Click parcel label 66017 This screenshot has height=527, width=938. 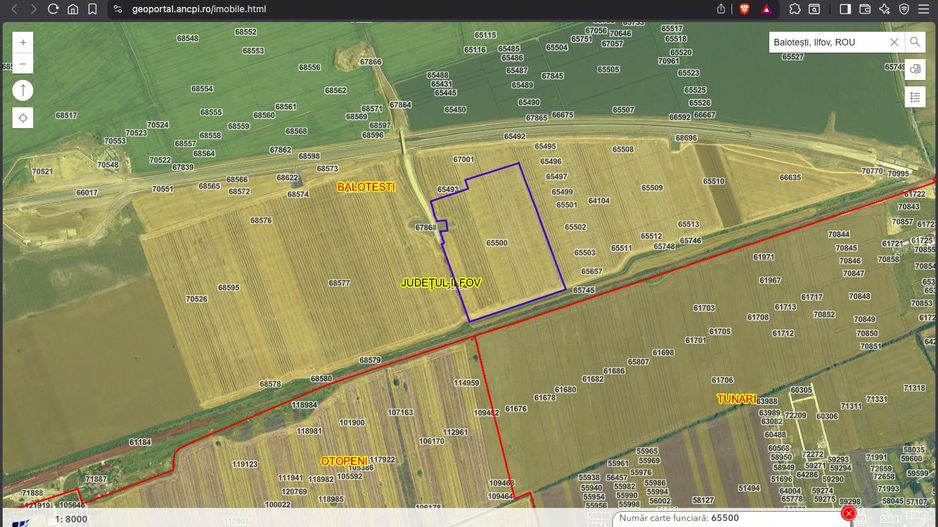[x=86, y=193]
